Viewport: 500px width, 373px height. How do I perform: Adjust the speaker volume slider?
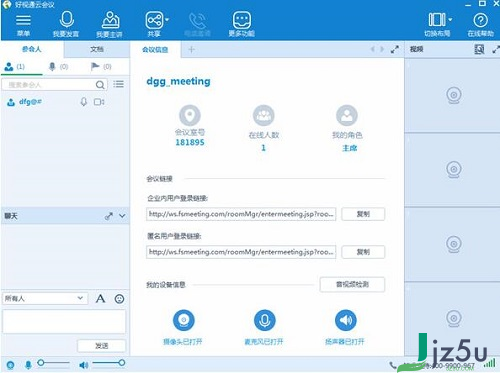tap(109, 363)
